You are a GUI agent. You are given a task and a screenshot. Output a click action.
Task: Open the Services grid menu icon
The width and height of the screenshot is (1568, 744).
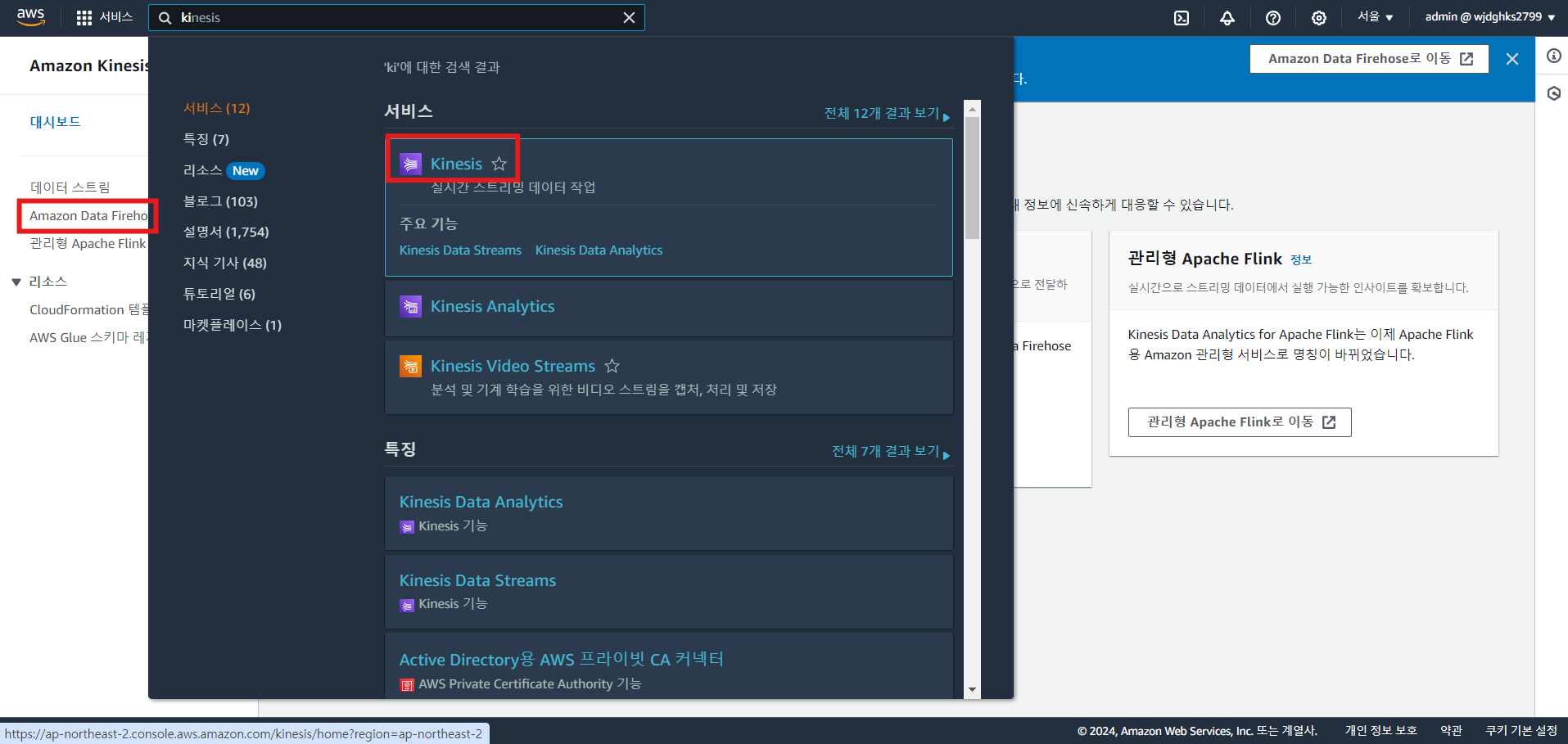[x=84, y=17]
